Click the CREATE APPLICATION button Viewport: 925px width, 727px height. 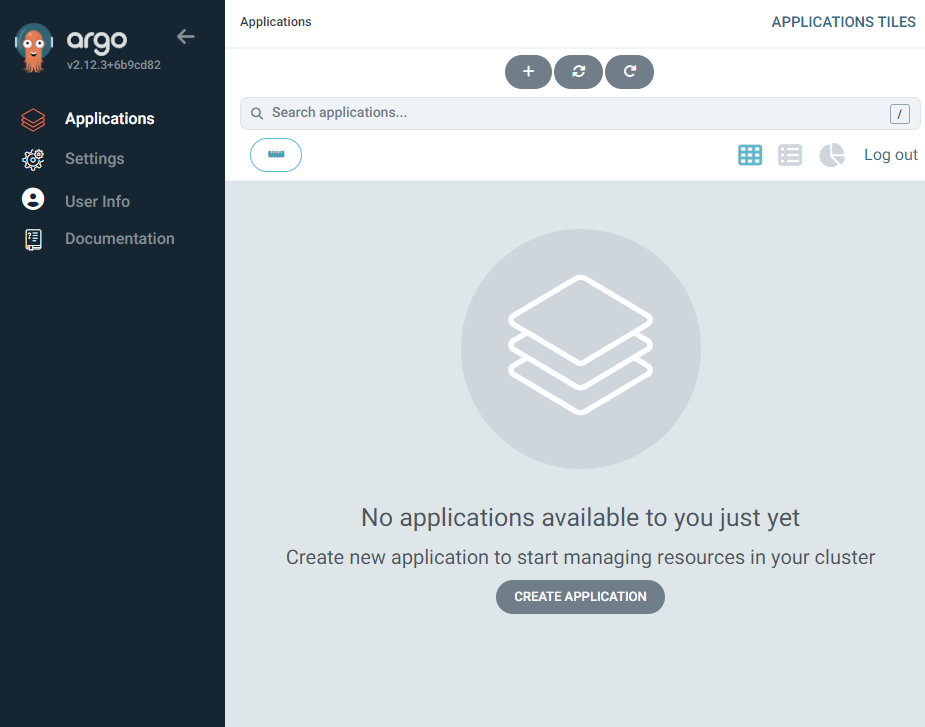(580, 597)
